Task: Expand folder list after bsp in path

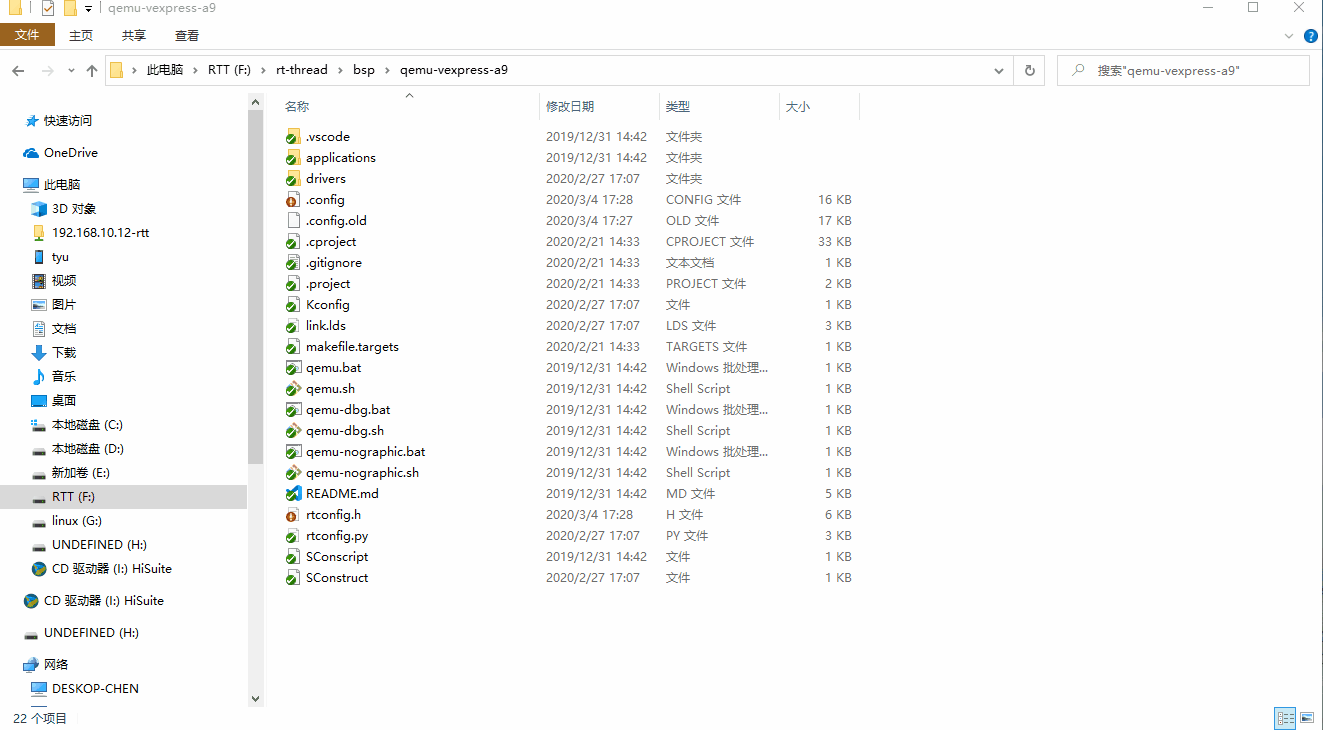Action: (x=387, y=71)
